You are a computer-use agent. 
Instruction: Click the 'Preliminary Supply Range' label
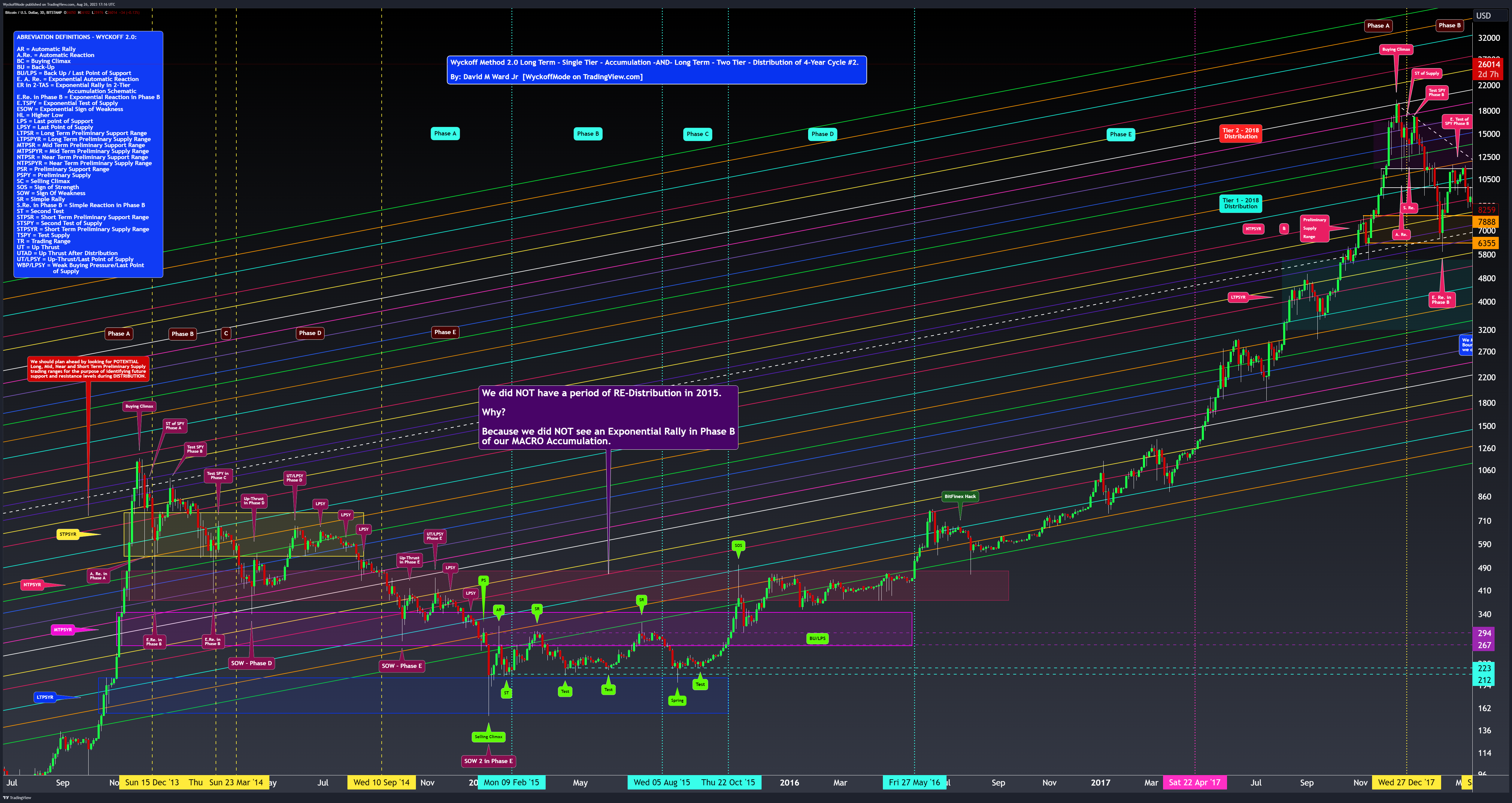pos(1314,228)
